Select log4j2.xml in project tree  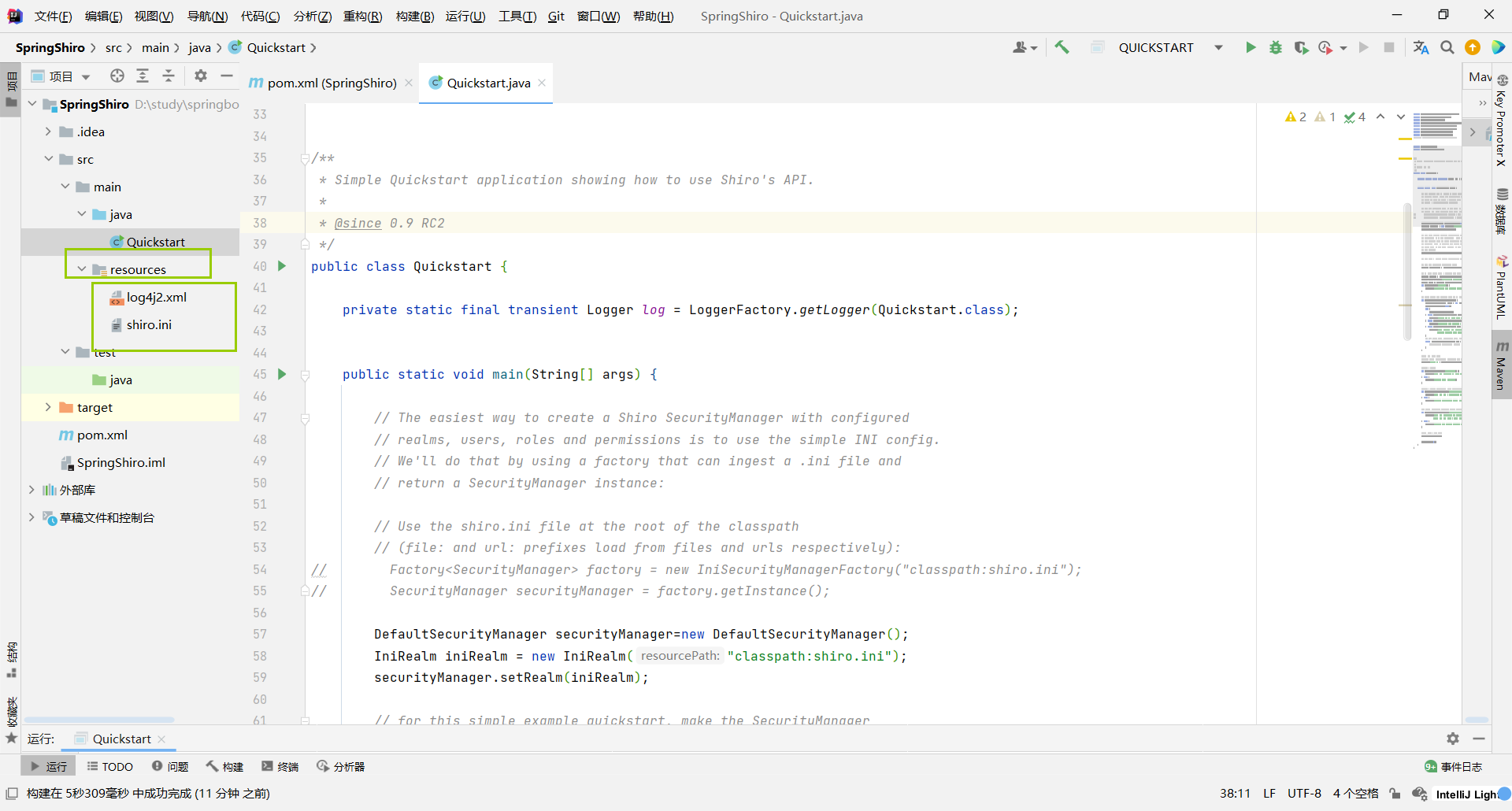pyautogui.click(x=157, y=297)
